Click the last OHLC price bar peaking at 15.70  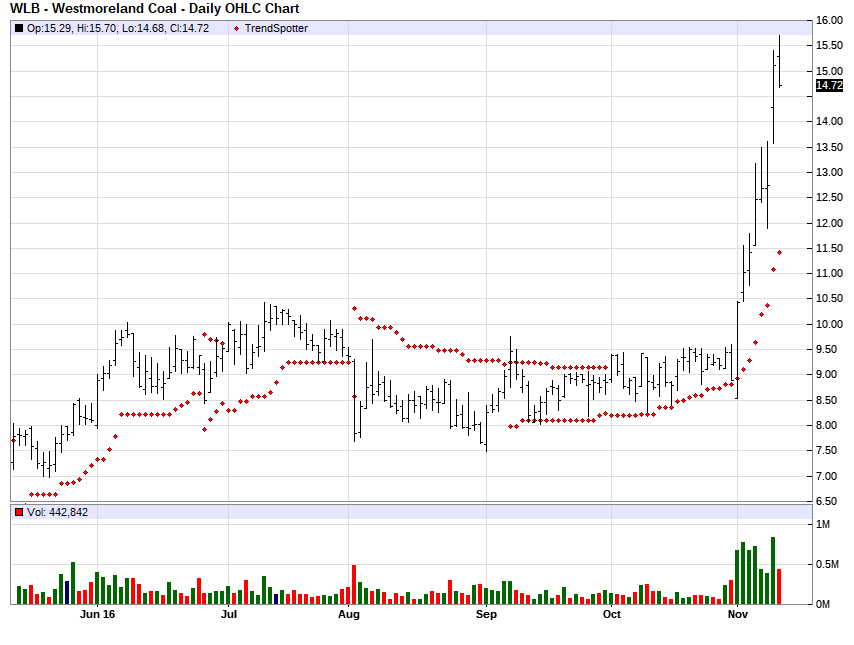pyautogui.click(x=779, y=61)
